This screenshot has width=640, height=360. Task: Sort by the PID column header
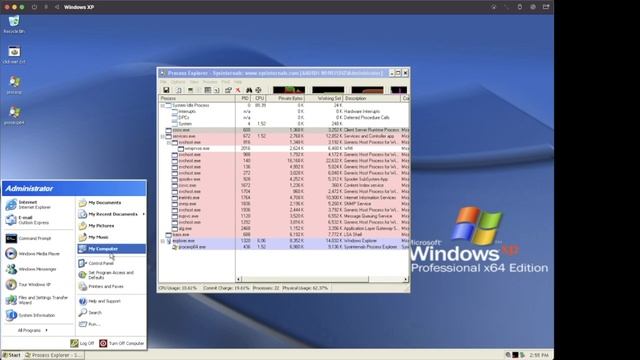[243, 98]
